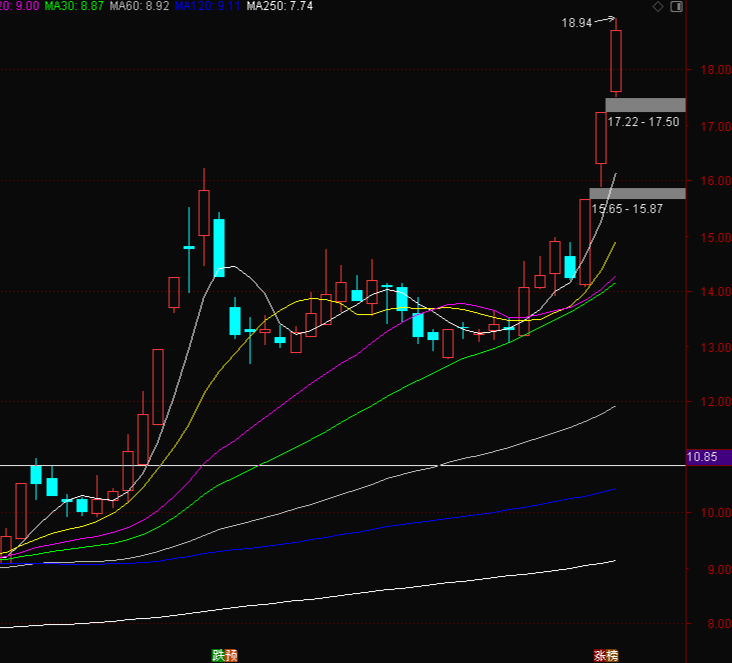Click the 18.00 axis price label
Viewport: 732px width, 663px height.
pyautogui.click(x=715, y=70)
